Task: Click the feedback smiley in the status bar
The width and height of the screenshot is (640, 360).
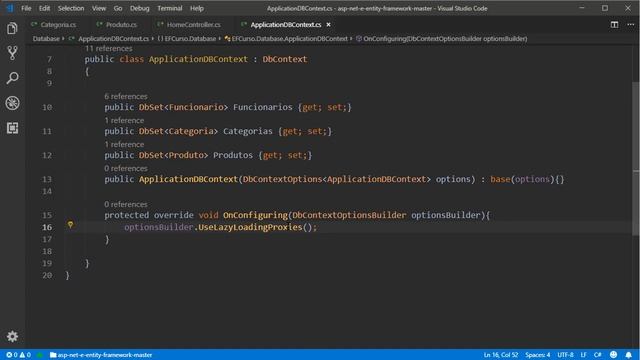Action: (613, 355)
